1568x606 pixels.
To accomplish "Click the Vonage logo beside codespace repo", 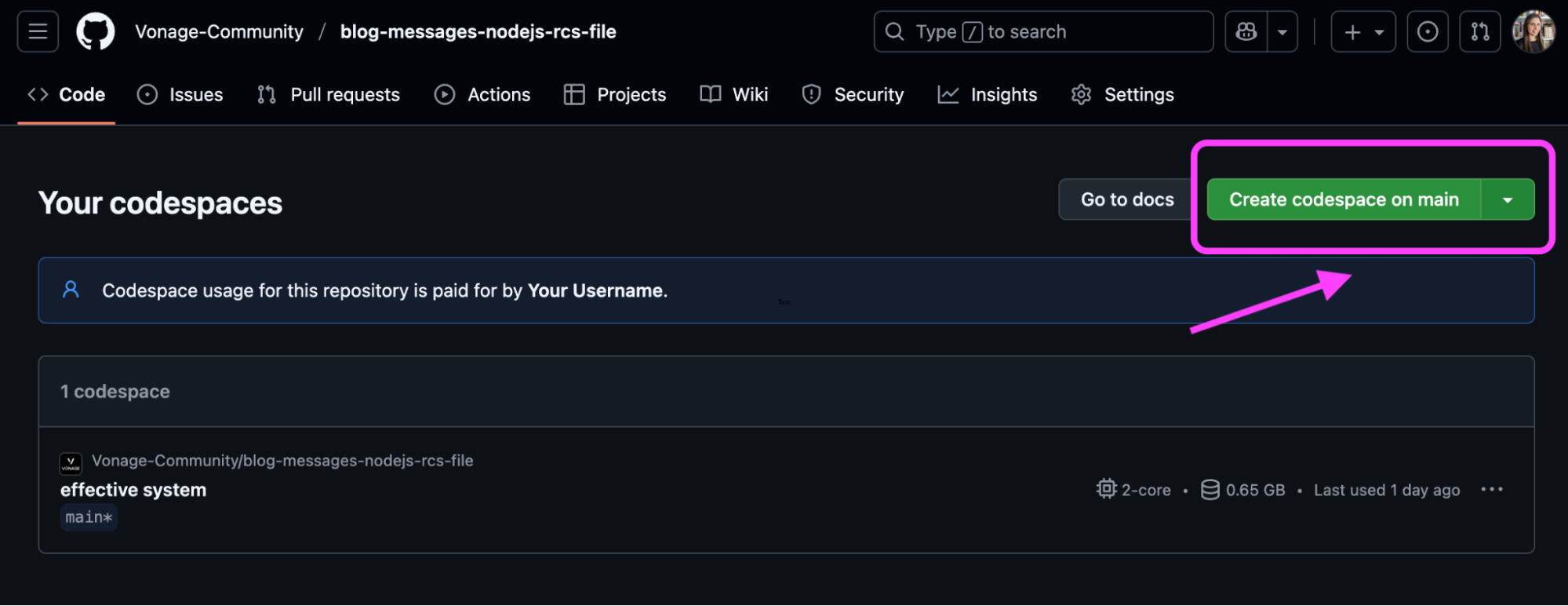I will click(71, 463).
